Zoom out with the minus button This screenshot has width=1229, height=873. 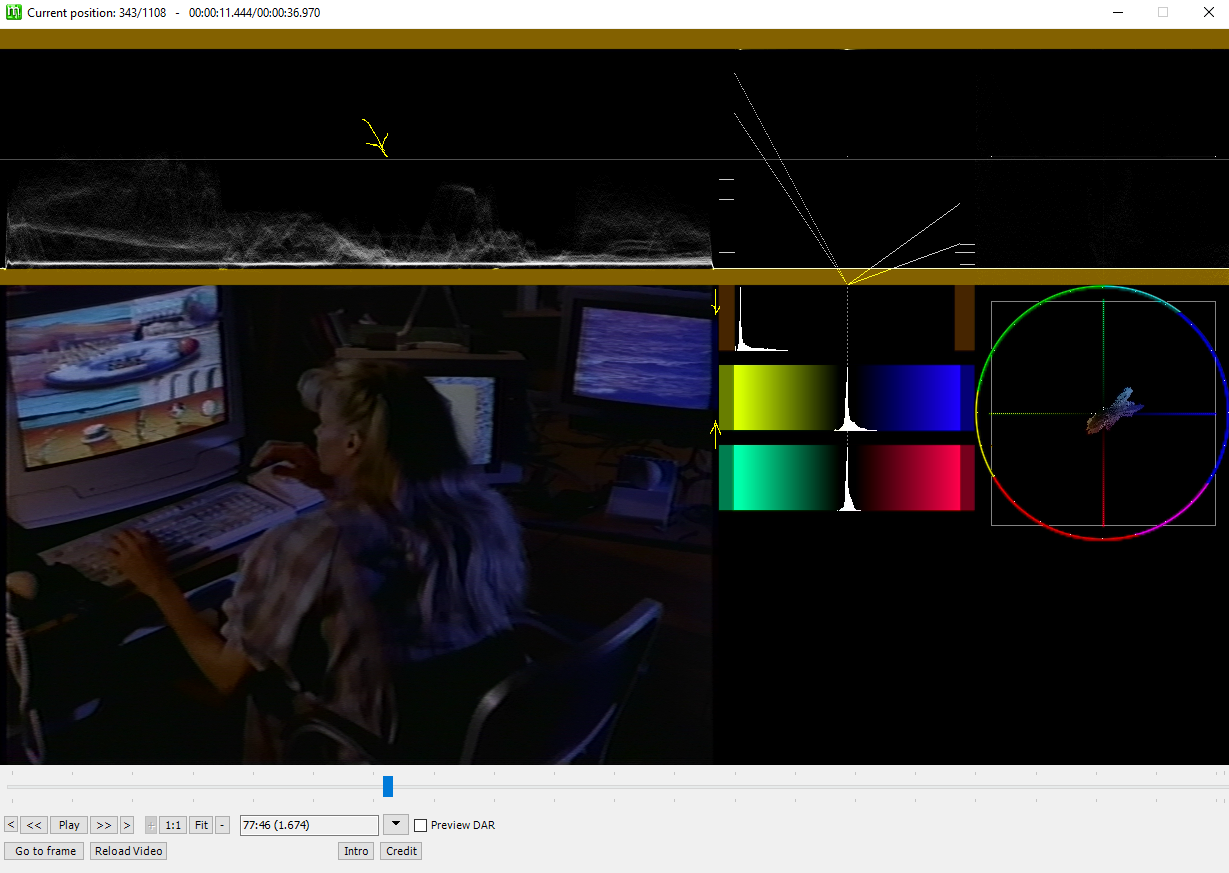[222, 825]
